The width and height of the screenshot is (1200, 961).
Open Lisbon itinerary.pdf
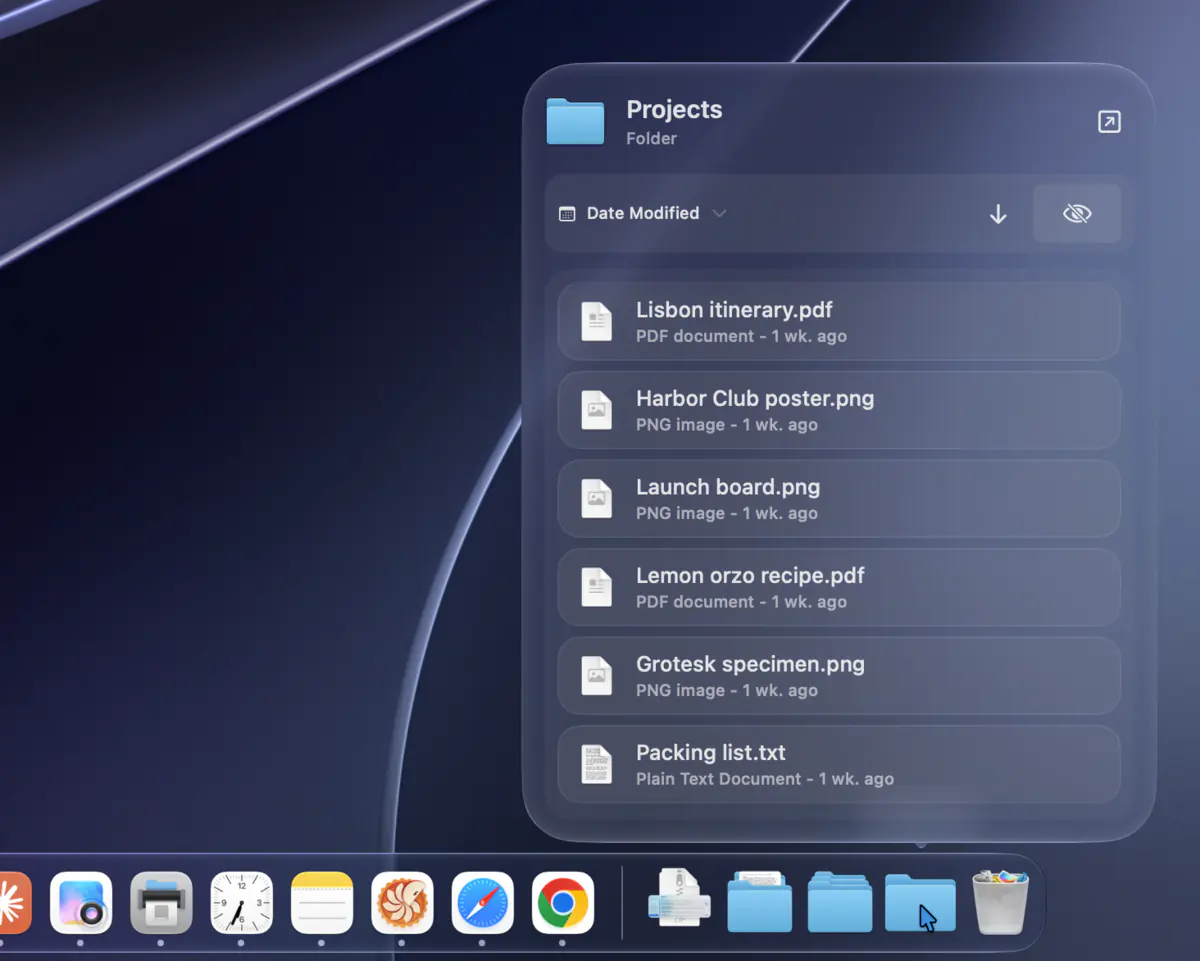(838, 322)
